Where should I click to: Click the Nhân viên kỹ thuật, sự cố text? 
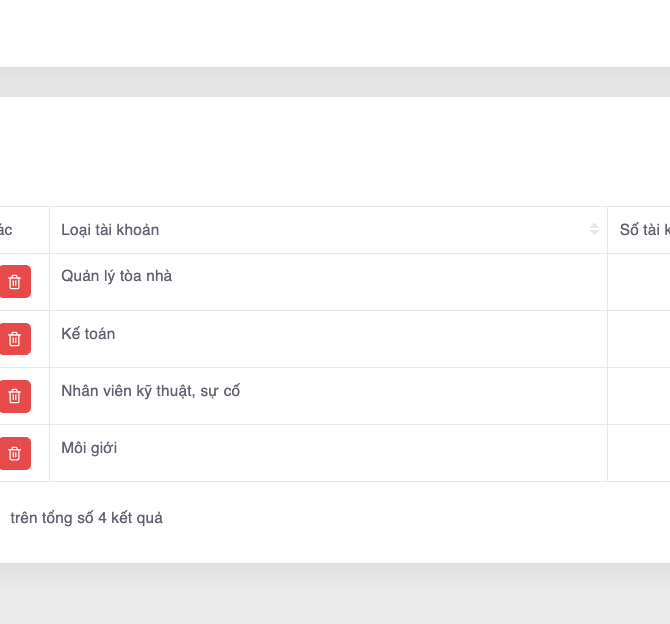(150, 391)
